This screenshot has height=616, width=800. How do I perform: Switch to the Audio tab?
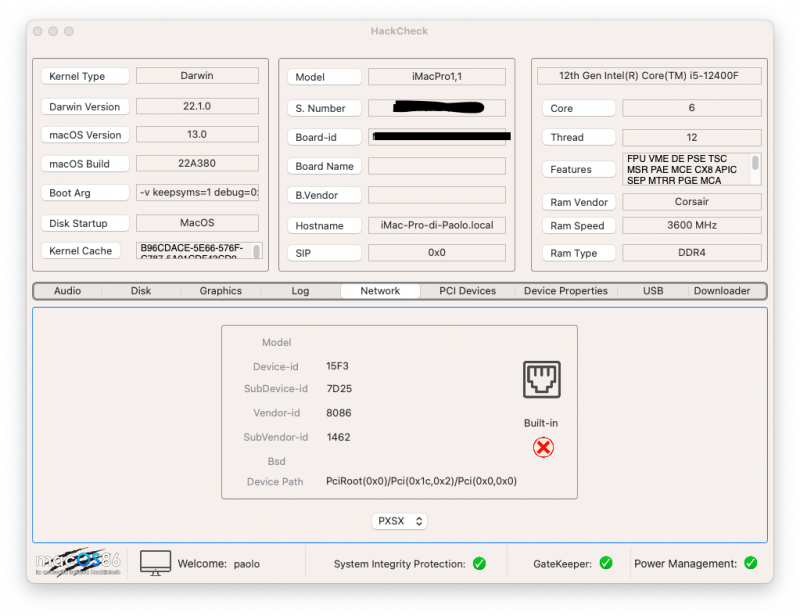tap(68, 291)
